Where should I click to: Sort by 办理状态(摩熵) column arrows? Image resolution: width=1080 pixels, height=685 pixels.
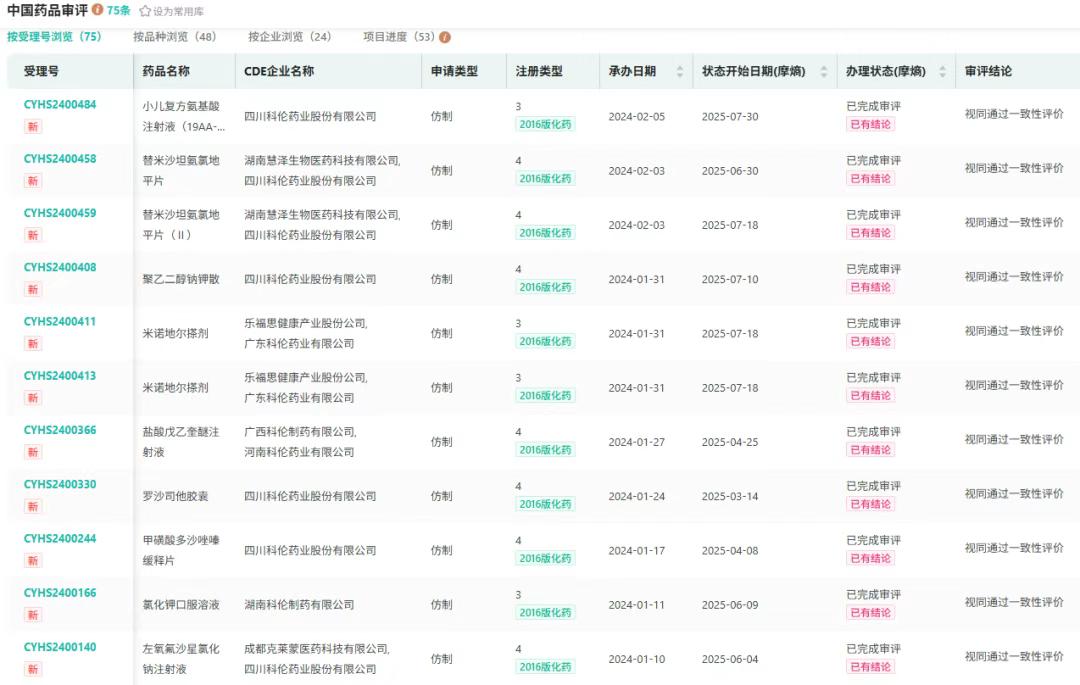(941, 71)
